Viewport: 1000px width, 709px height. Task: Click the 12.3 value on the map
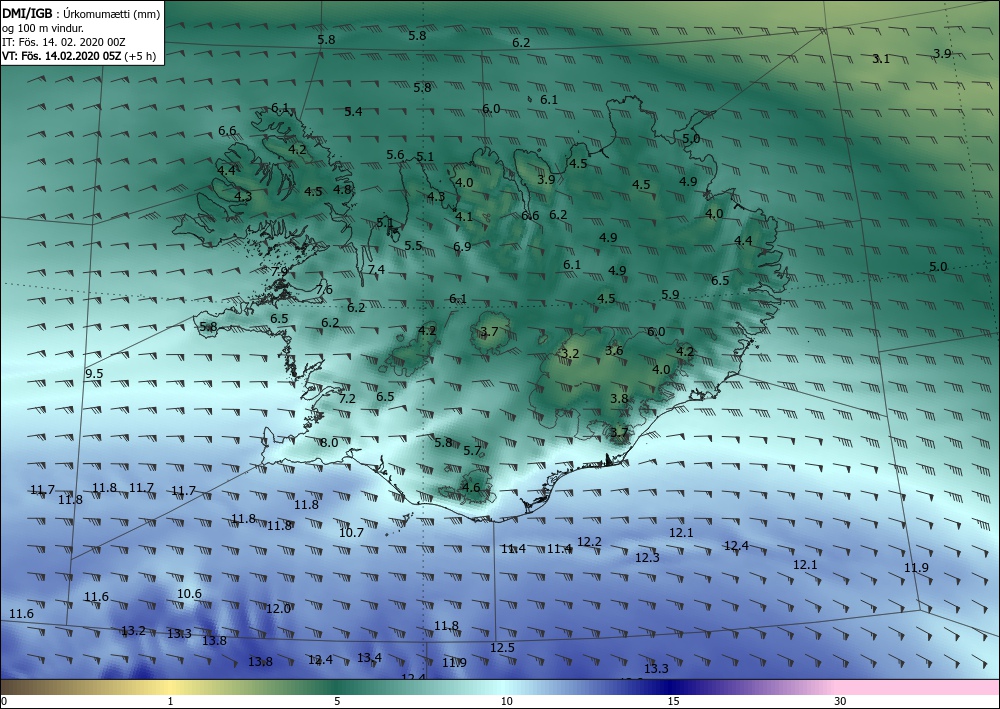click(x=647, y=557)
